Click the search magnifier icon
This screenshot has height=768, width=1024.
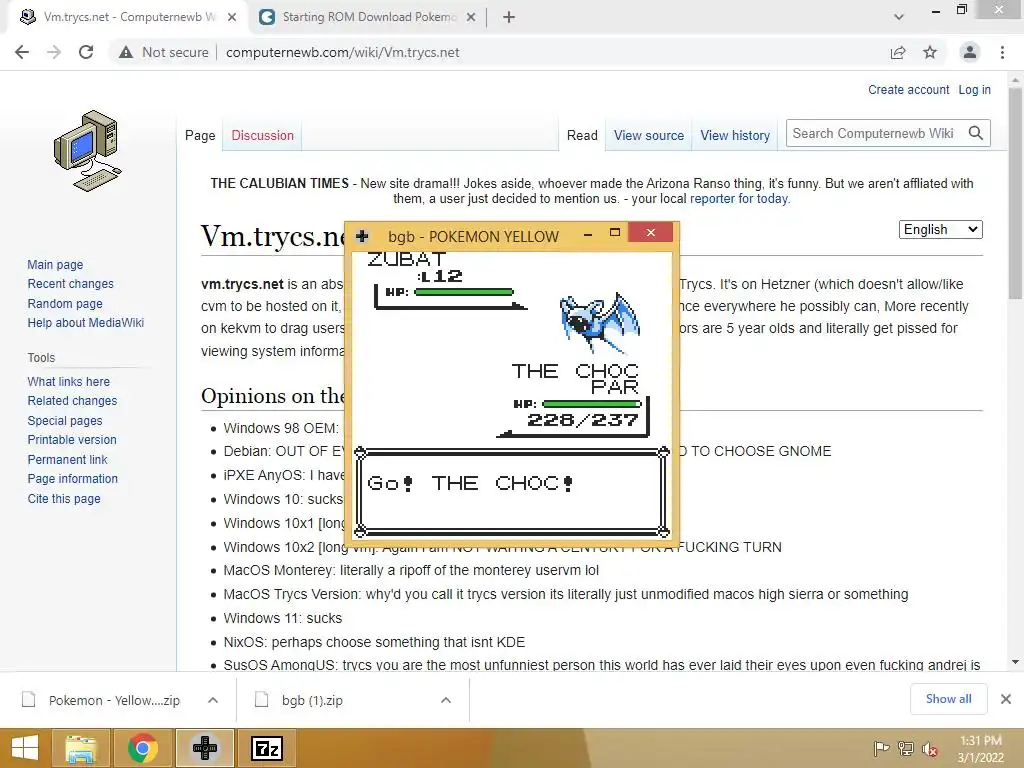point(976,133)
